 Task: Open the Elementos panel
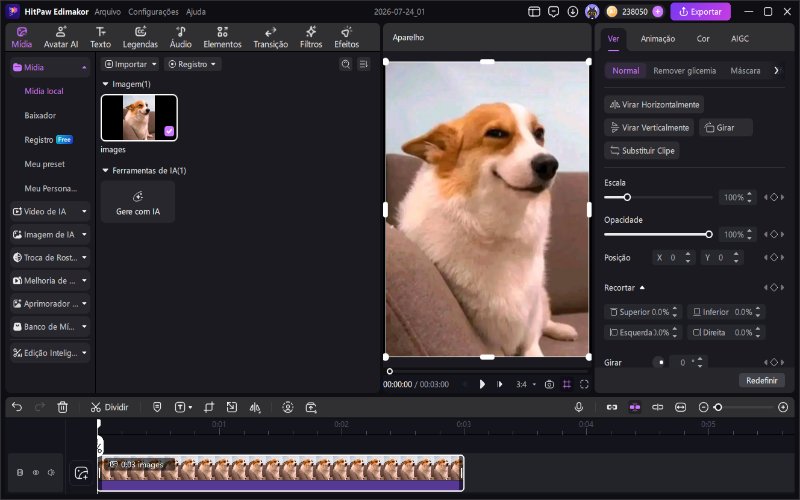[222, 37]
